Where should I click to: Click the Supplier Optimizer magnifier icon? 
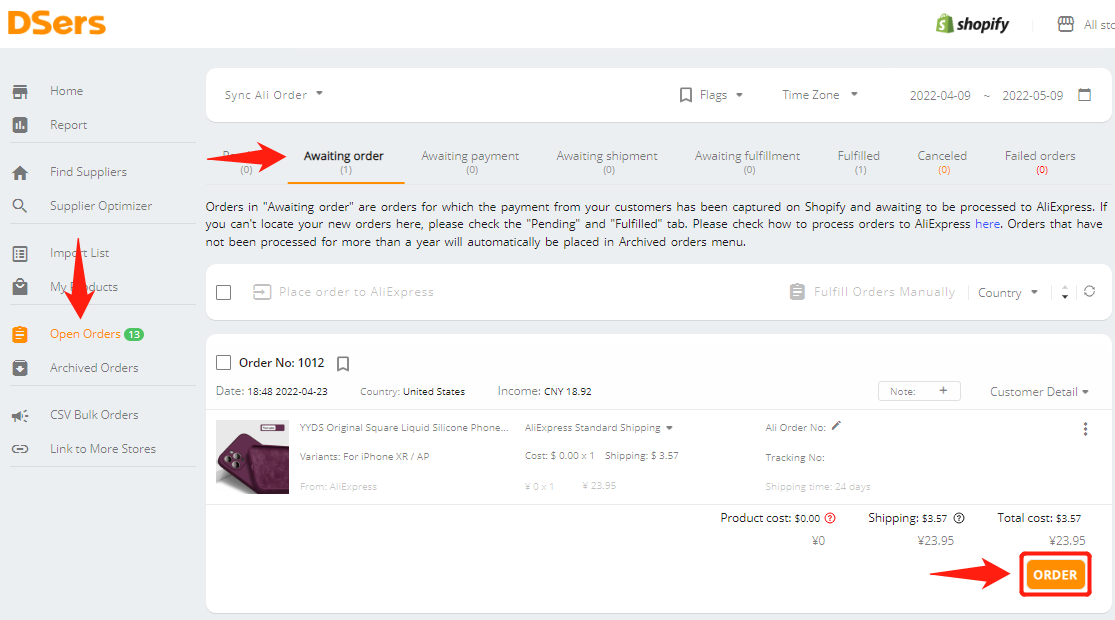(20, 205)
